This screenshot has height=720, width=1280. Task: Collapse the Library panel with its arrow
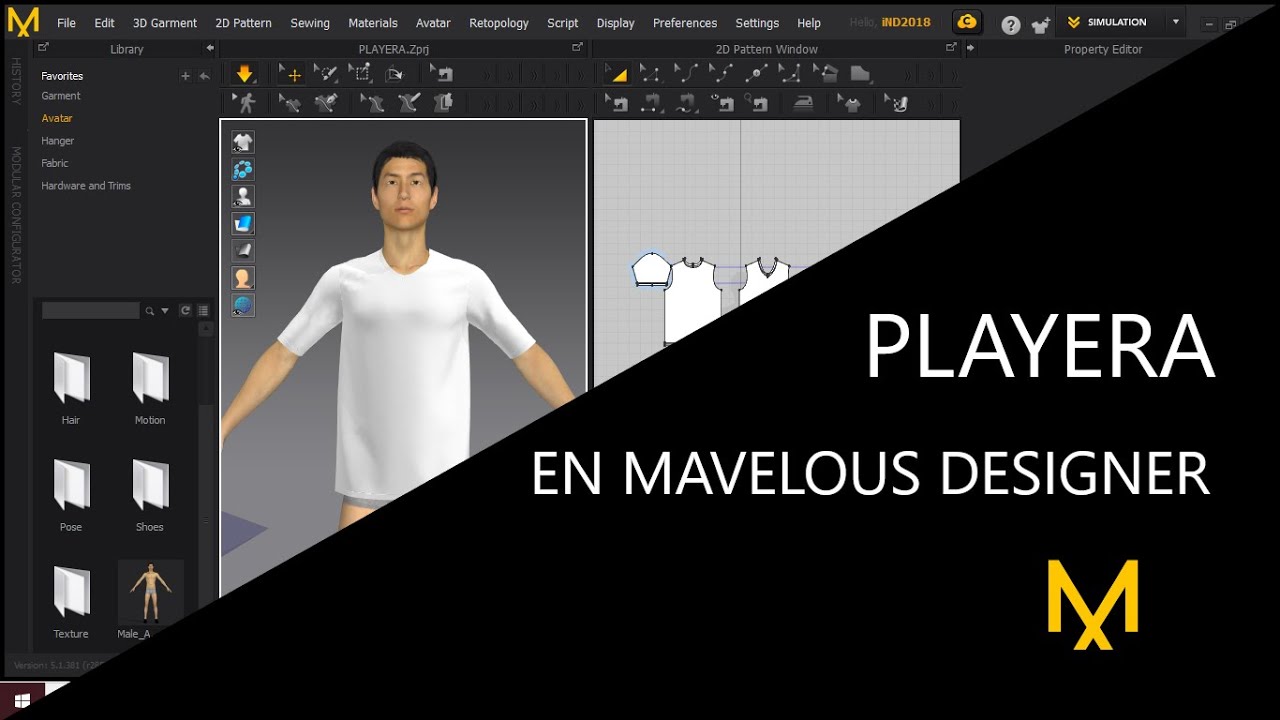tap(209, 48)
